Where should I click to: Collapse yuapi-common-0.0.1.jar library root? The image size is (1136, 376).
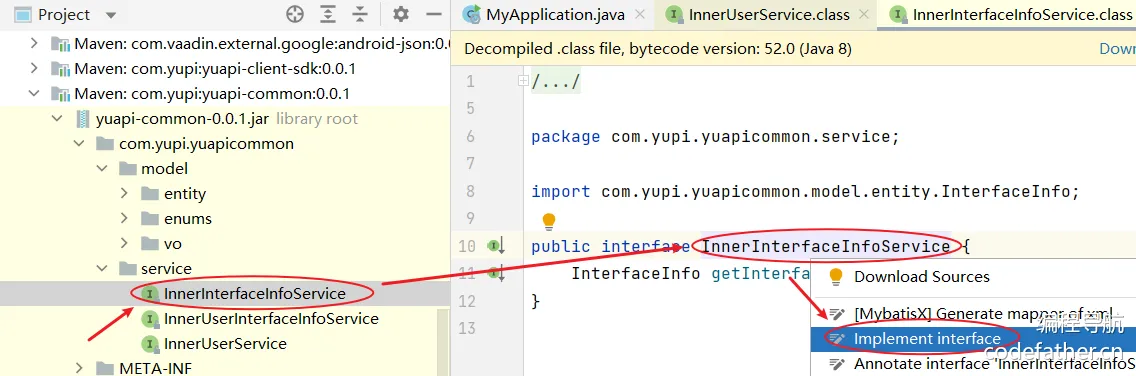(57, 119)
